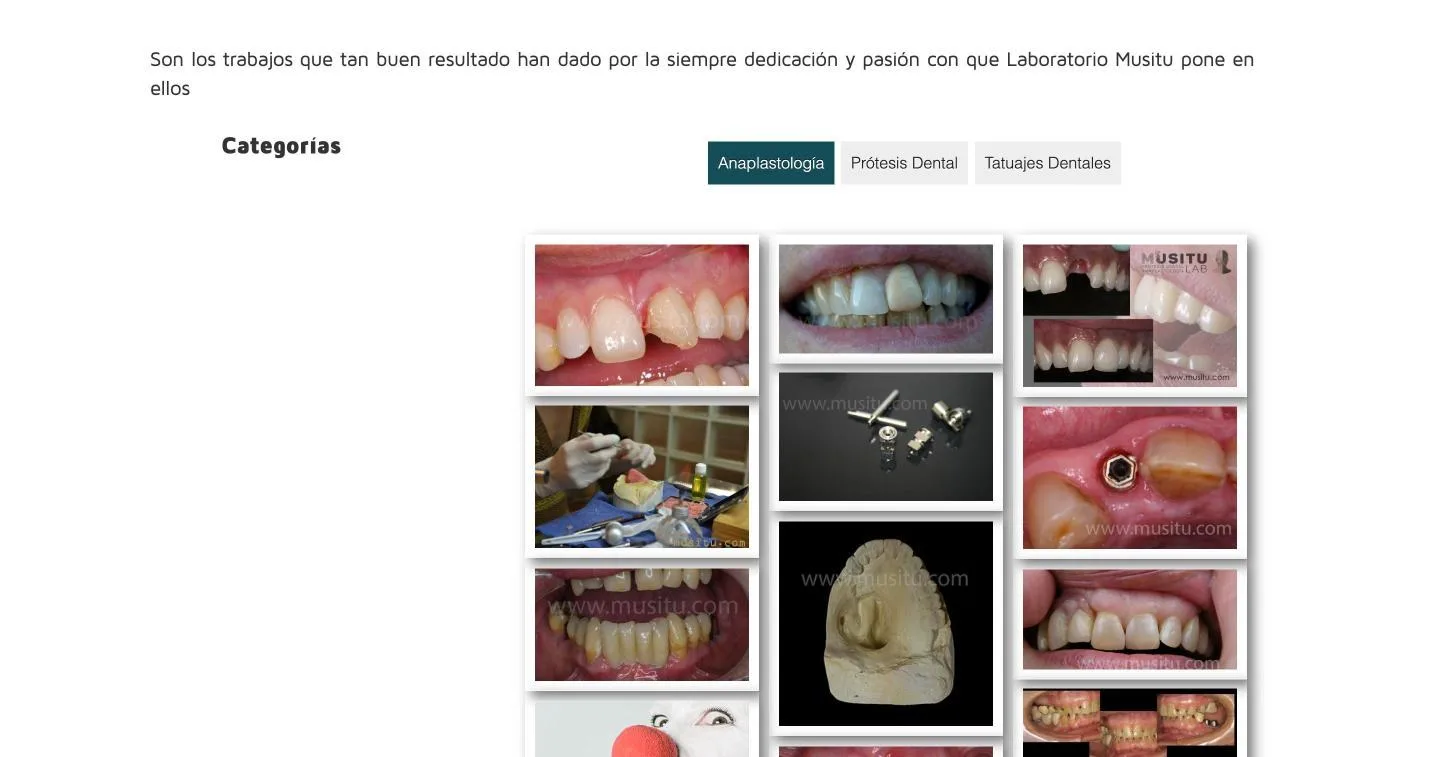Open the technician working on dental model photo
The image size is (1440, 757).
point(642,476)
